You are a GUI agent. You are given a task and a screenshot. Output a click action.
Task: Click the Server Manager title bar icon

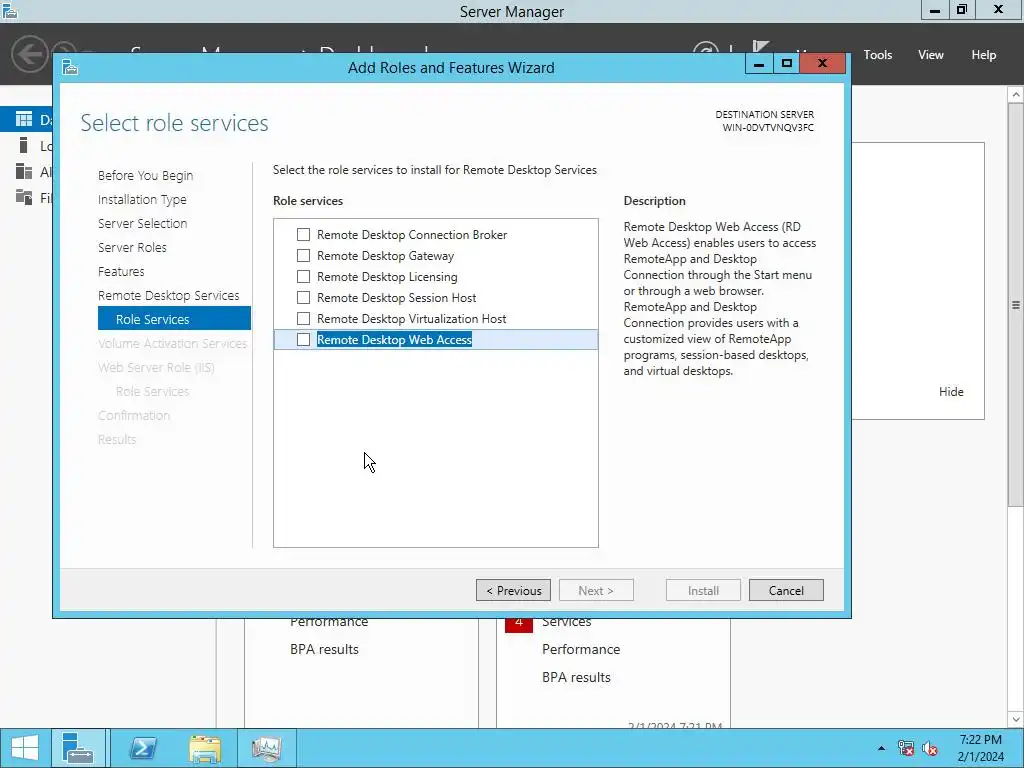coord(10,10)
